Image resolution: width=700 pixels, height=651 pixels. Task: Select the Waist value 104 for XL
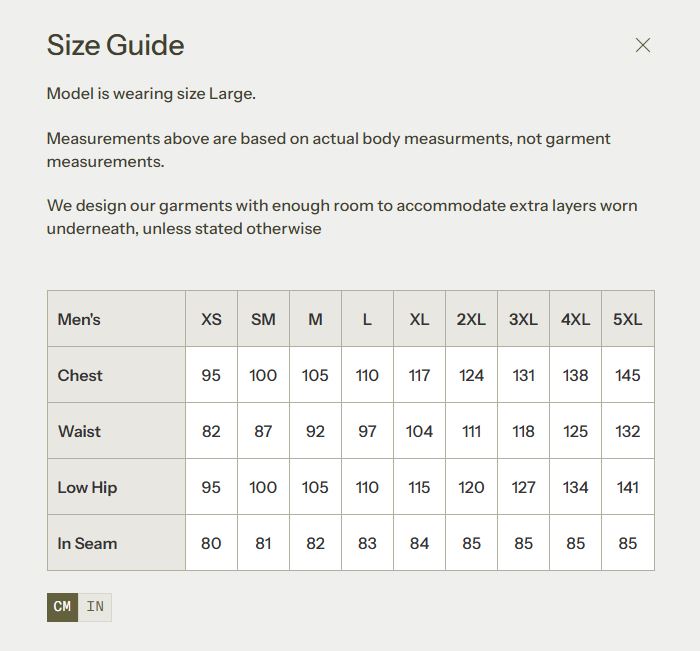[419, 432]
